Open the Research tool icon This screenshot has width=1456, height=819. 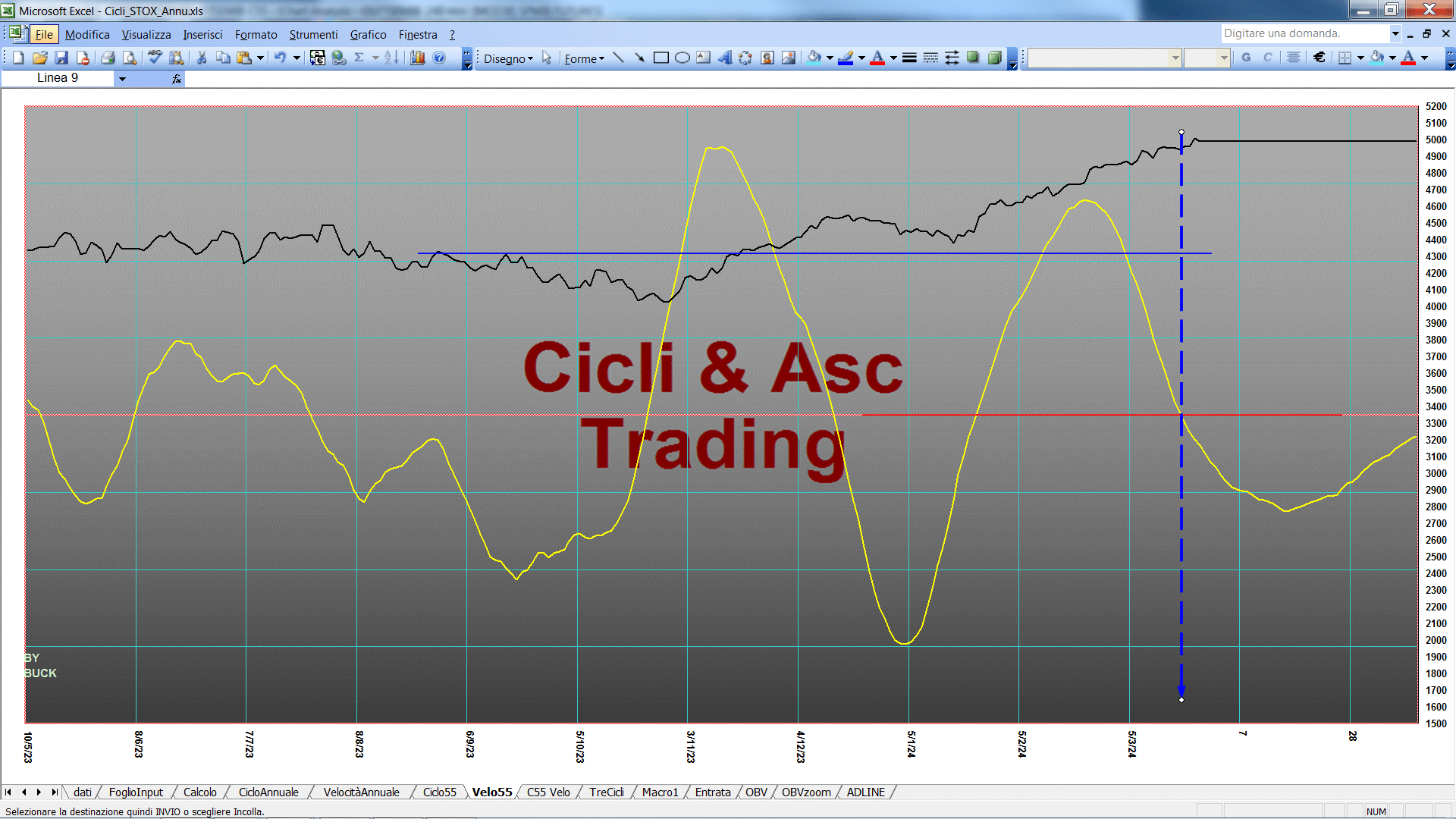pos(177,58)
